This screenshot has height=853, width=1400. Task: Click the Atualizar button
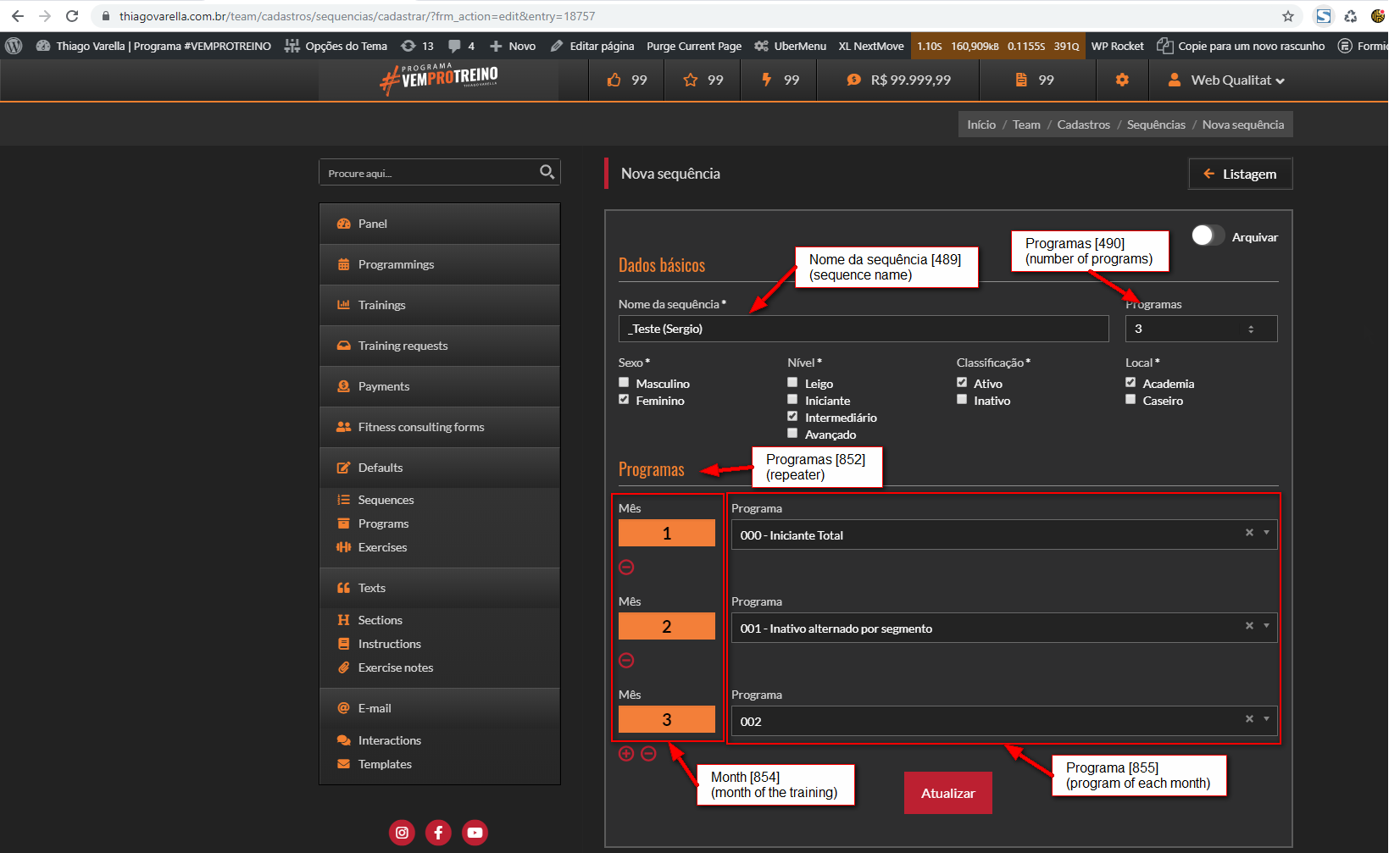click(947, 793)
